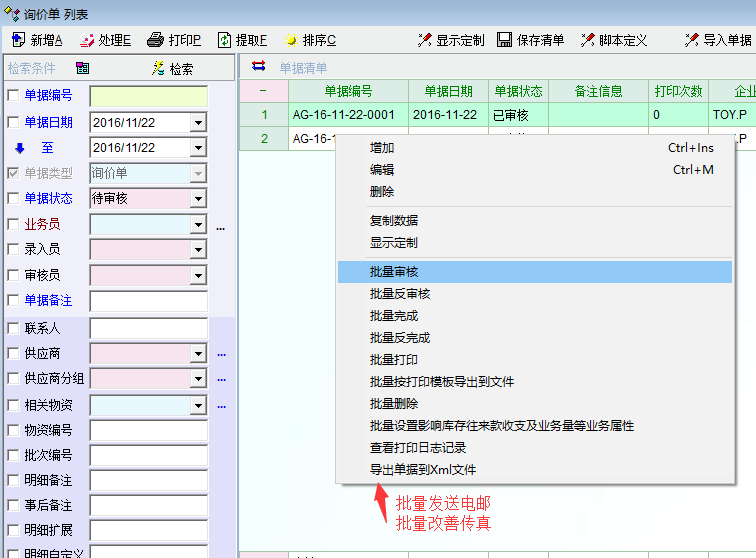Screen dimensions: 756x558
Task: Open print via 打印P icon
Action: (155, 40)
